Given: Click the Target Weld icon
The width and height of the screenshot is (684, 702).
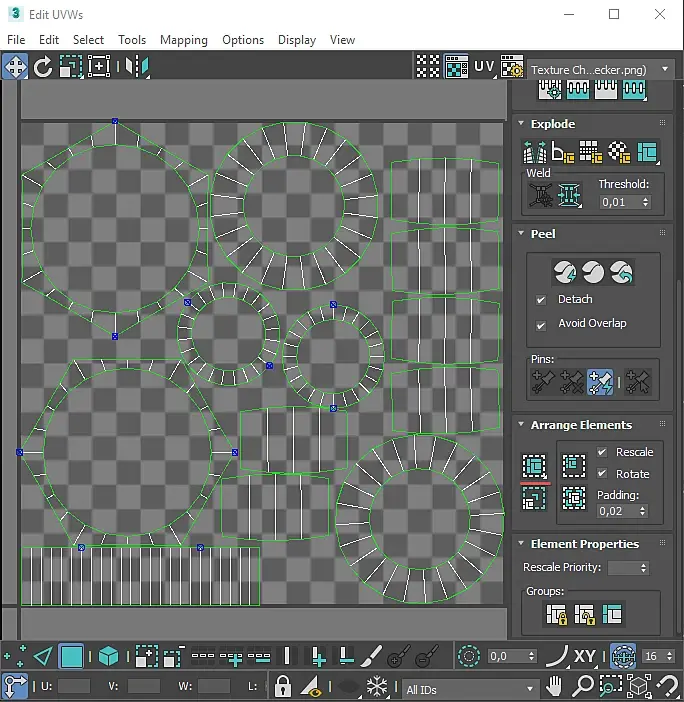Looking at the screenshot, I should point(540,195).
